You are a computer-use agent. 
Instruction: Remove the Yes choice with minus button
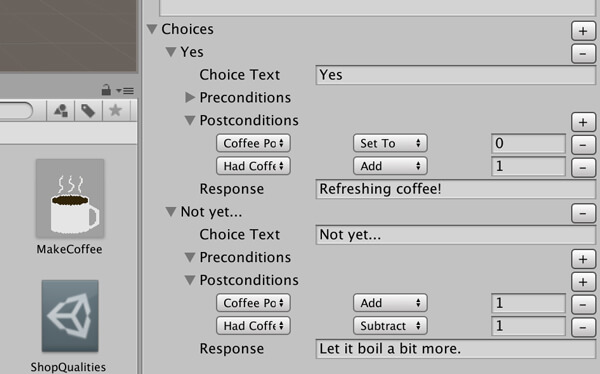(583, 53)
